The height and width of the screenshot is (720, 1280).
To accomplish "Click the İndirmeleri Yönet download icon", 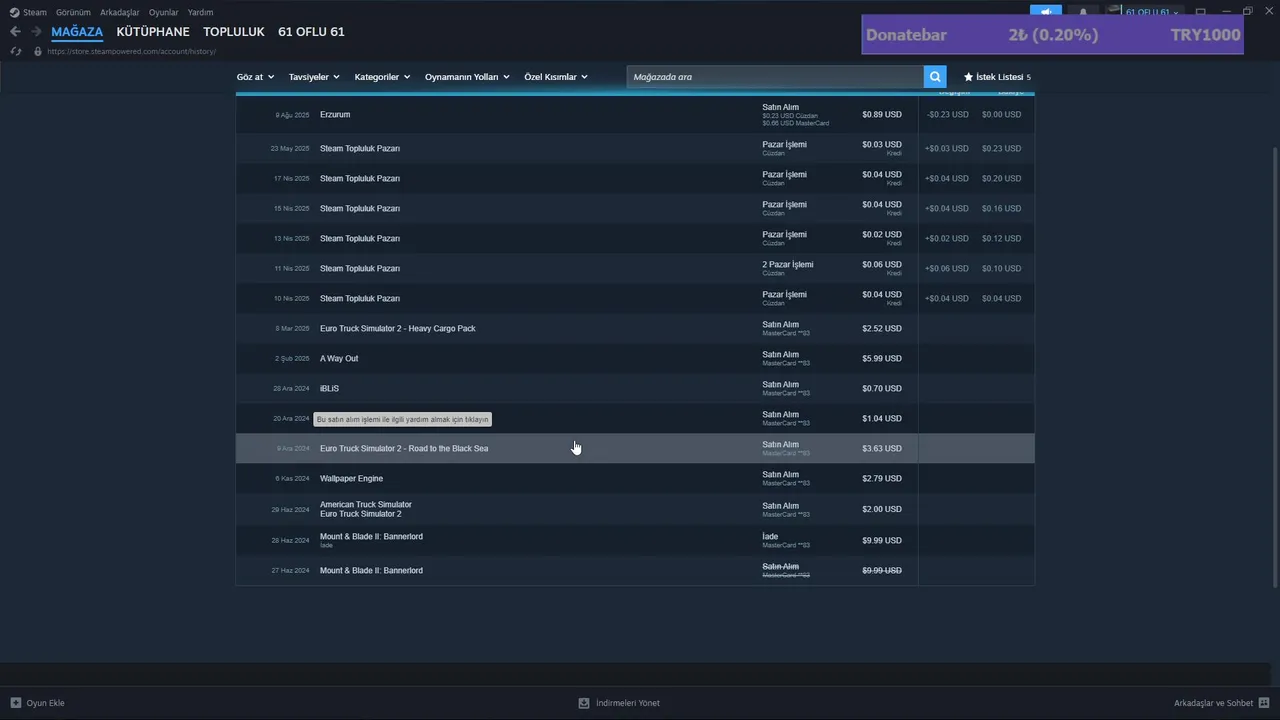I will tap(584, 703).
